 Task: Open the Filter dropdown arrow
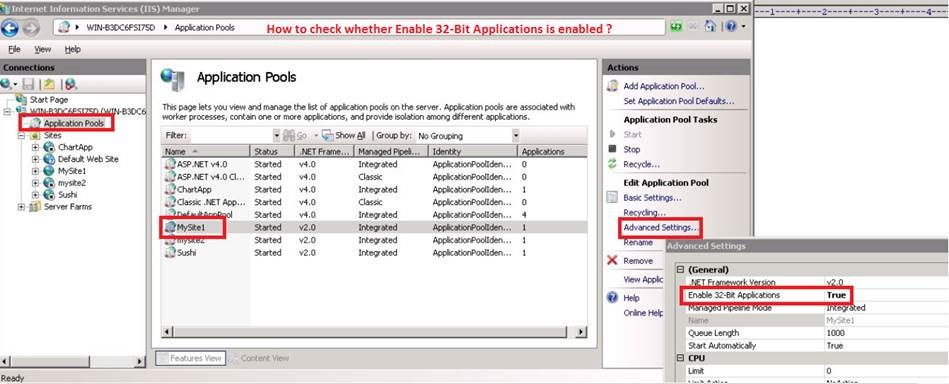[x=276, y=136]
